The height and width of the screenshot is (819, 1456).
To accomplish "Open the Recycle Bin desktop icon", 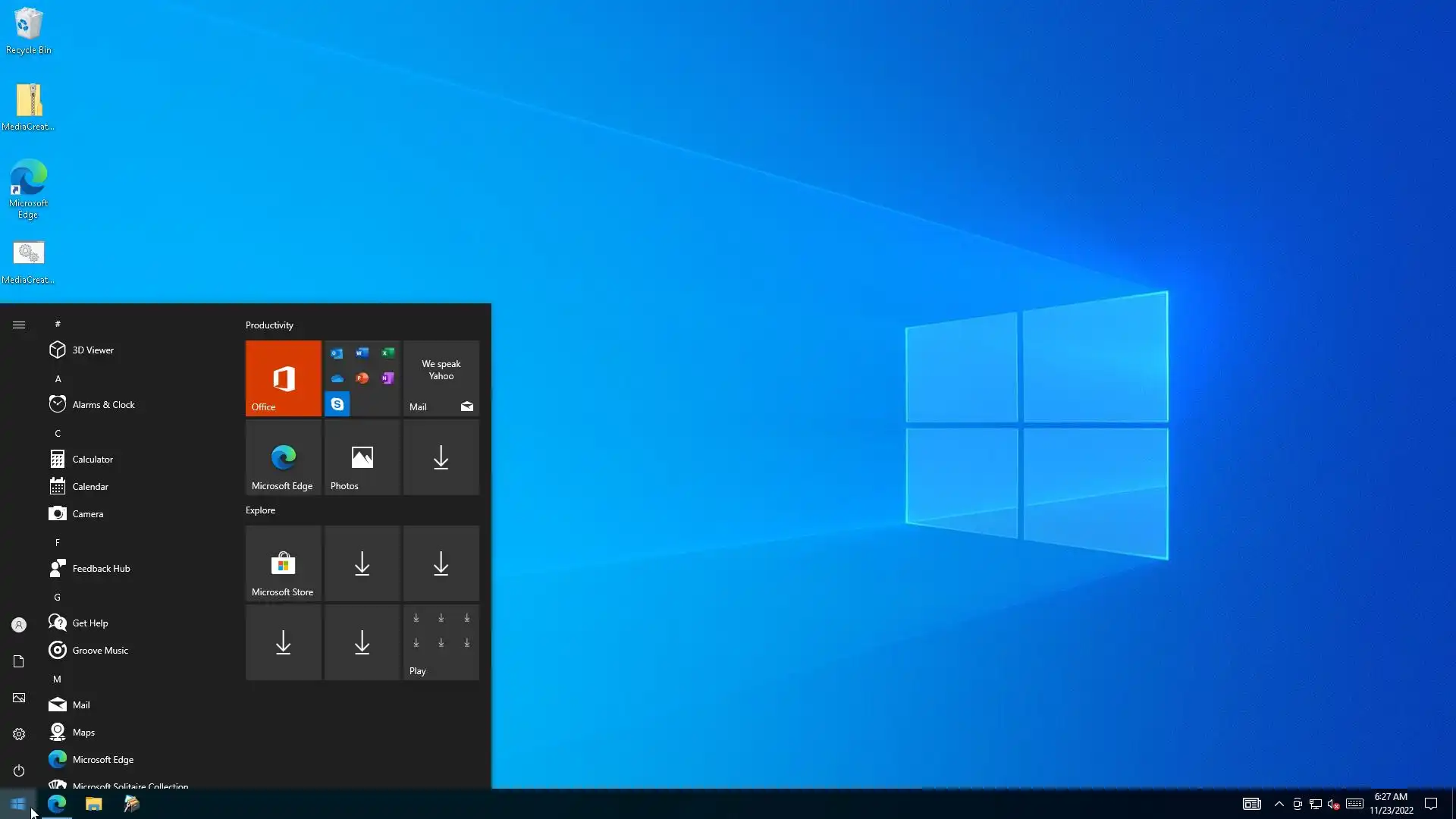I will [28, 30].
